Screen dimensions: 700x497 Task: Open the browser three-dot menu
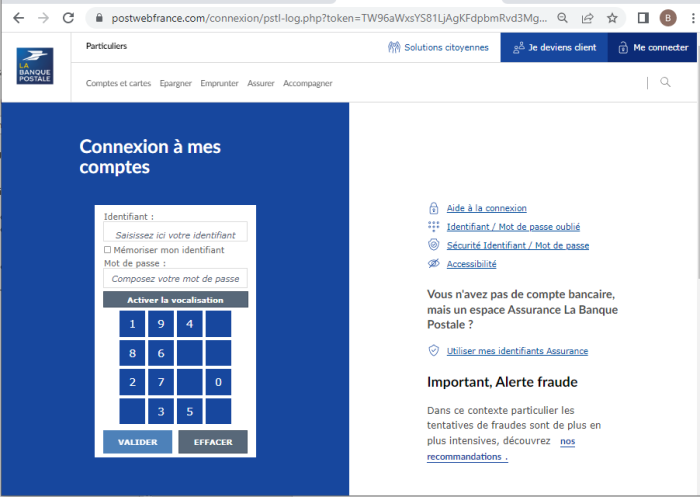[x=692, y=18]
